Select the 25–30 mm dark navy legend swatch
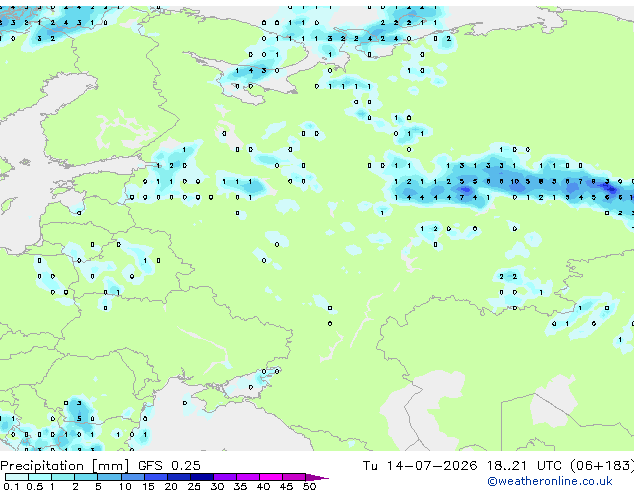This screenshot has height=490, width=634. pos(202,477)
